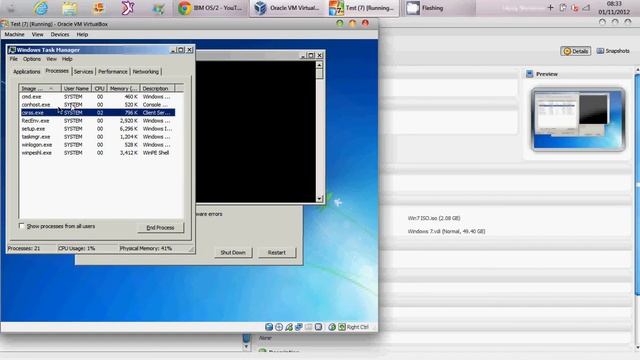Viewport: 640px width, 360px height.
Task: Select the setup.exe process row
Action: point(98,129)
